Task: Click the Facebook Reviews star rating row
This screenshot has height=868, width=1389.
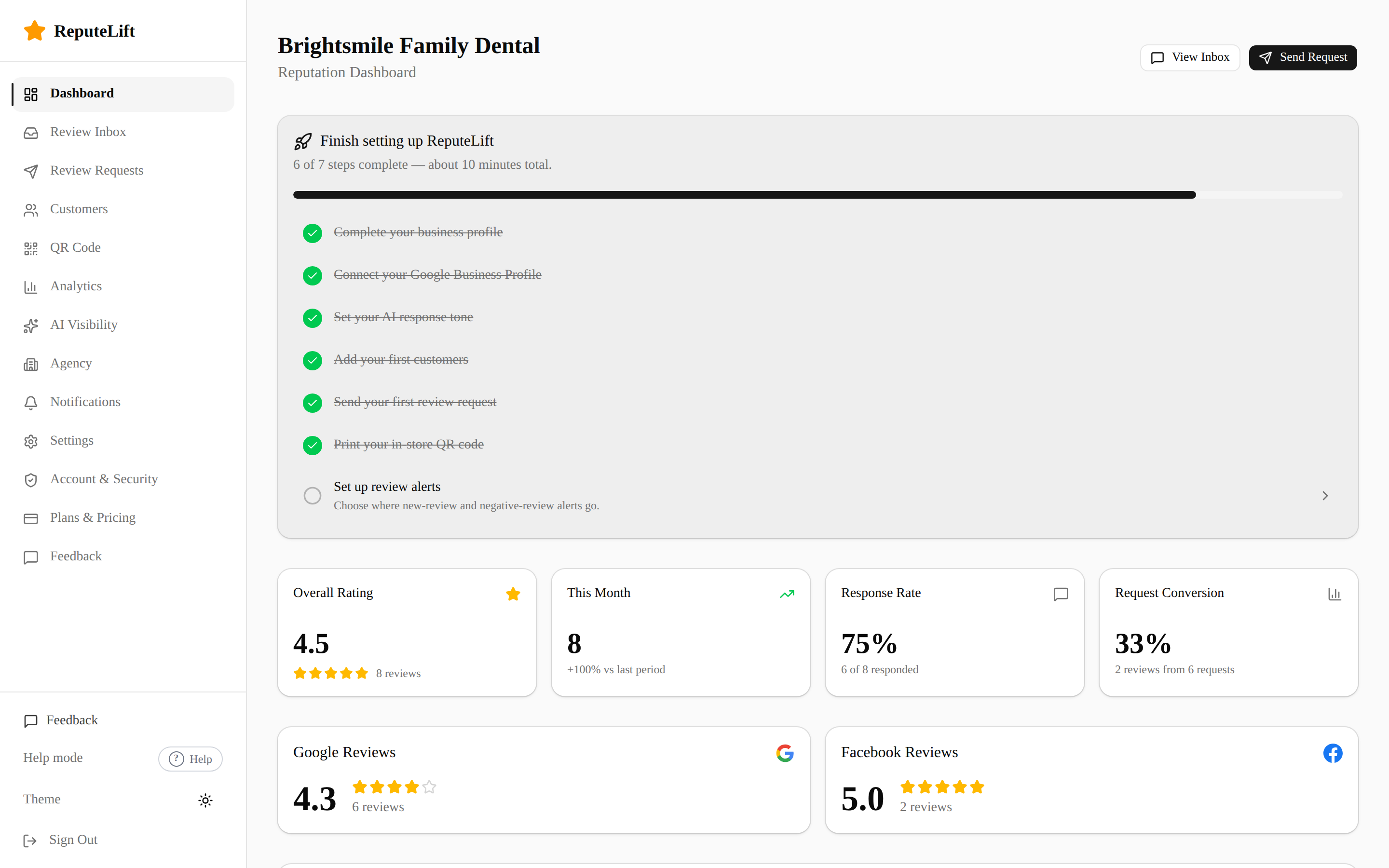Action: (x=942, y=787)
